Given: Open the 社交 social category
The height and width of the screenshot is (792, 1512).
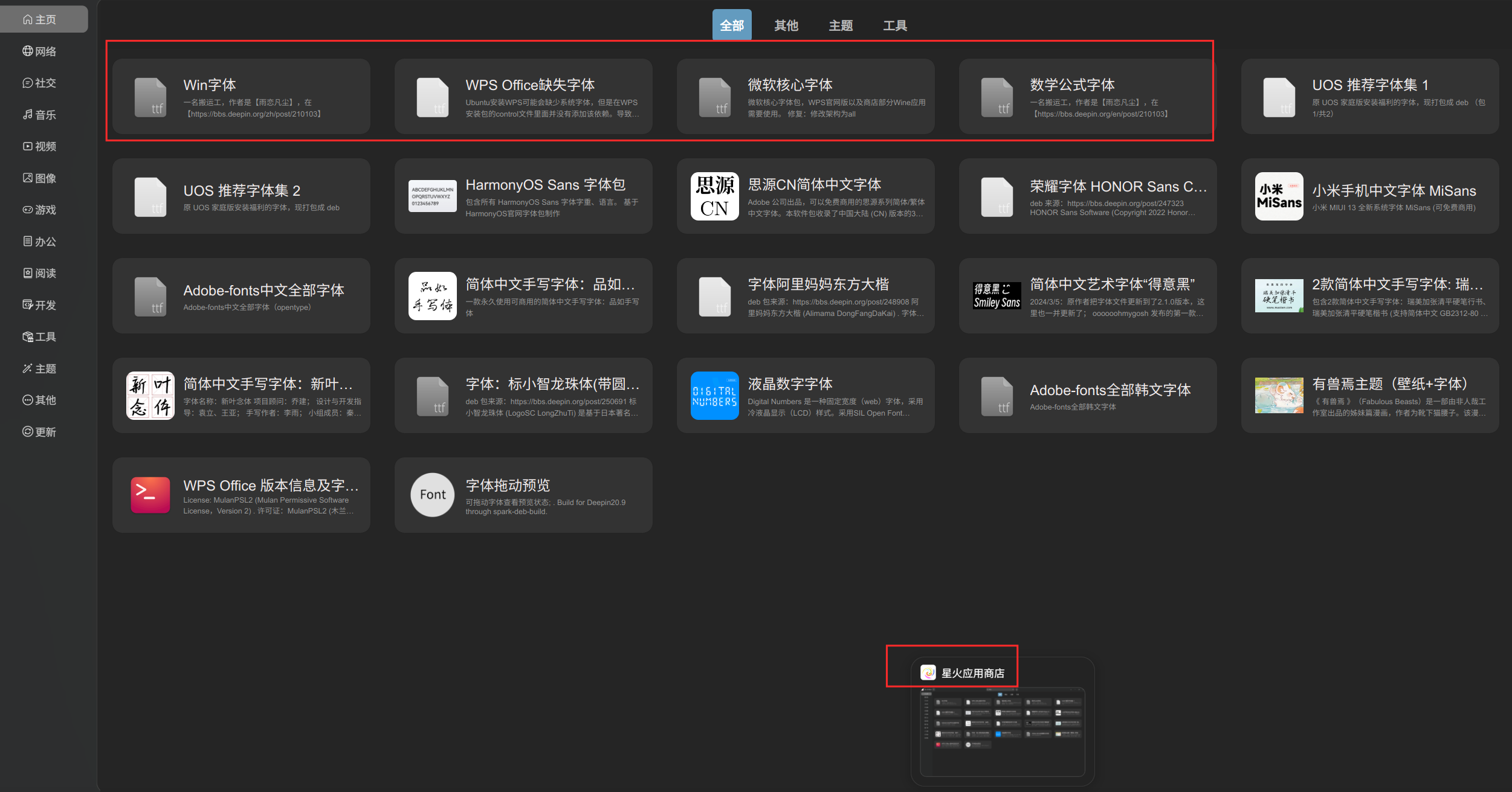Looking at the screenshot, I should pos(40,83).
